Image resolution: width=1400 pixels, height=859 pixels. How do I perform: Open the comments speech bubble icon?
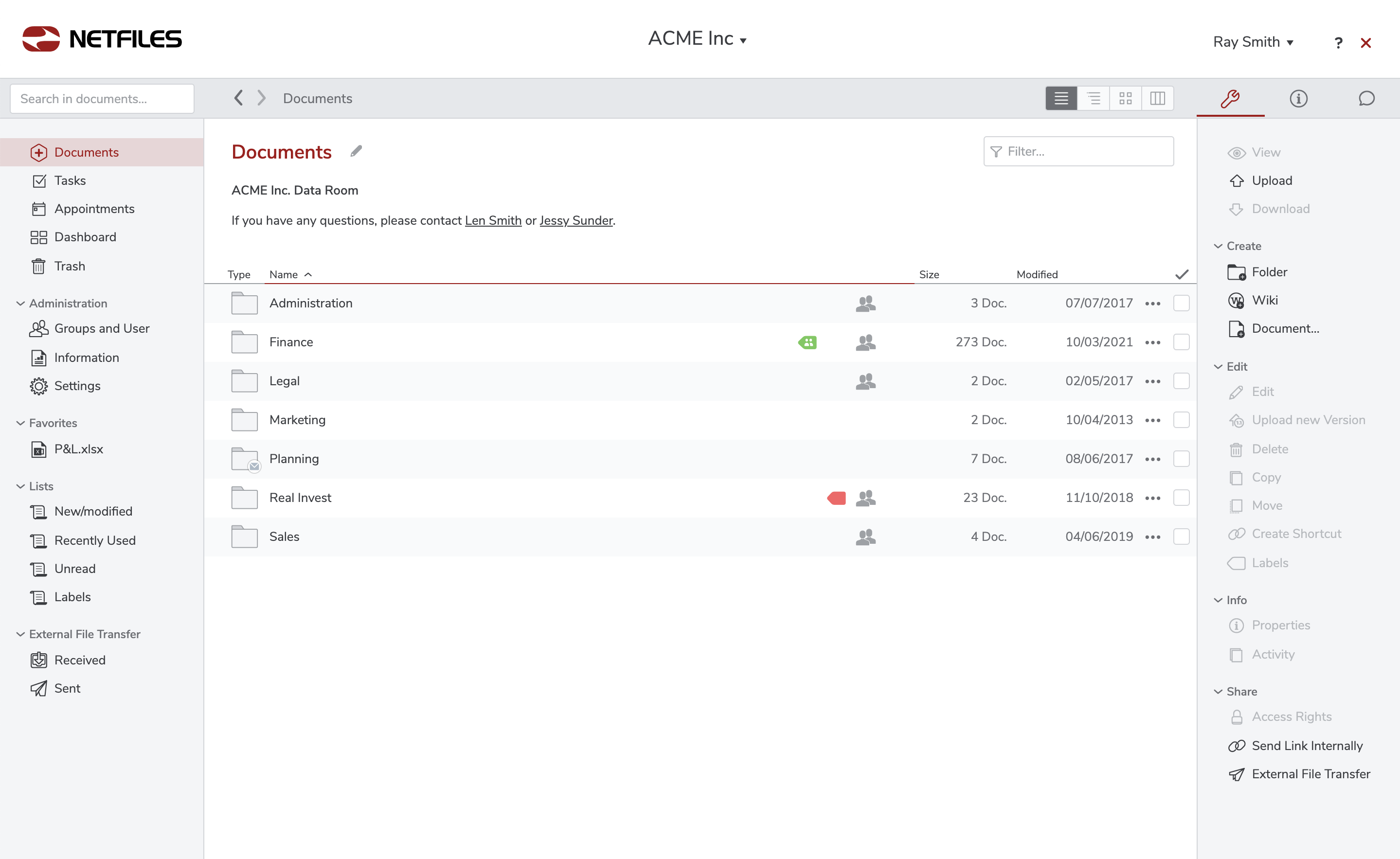click(1366, 98)
